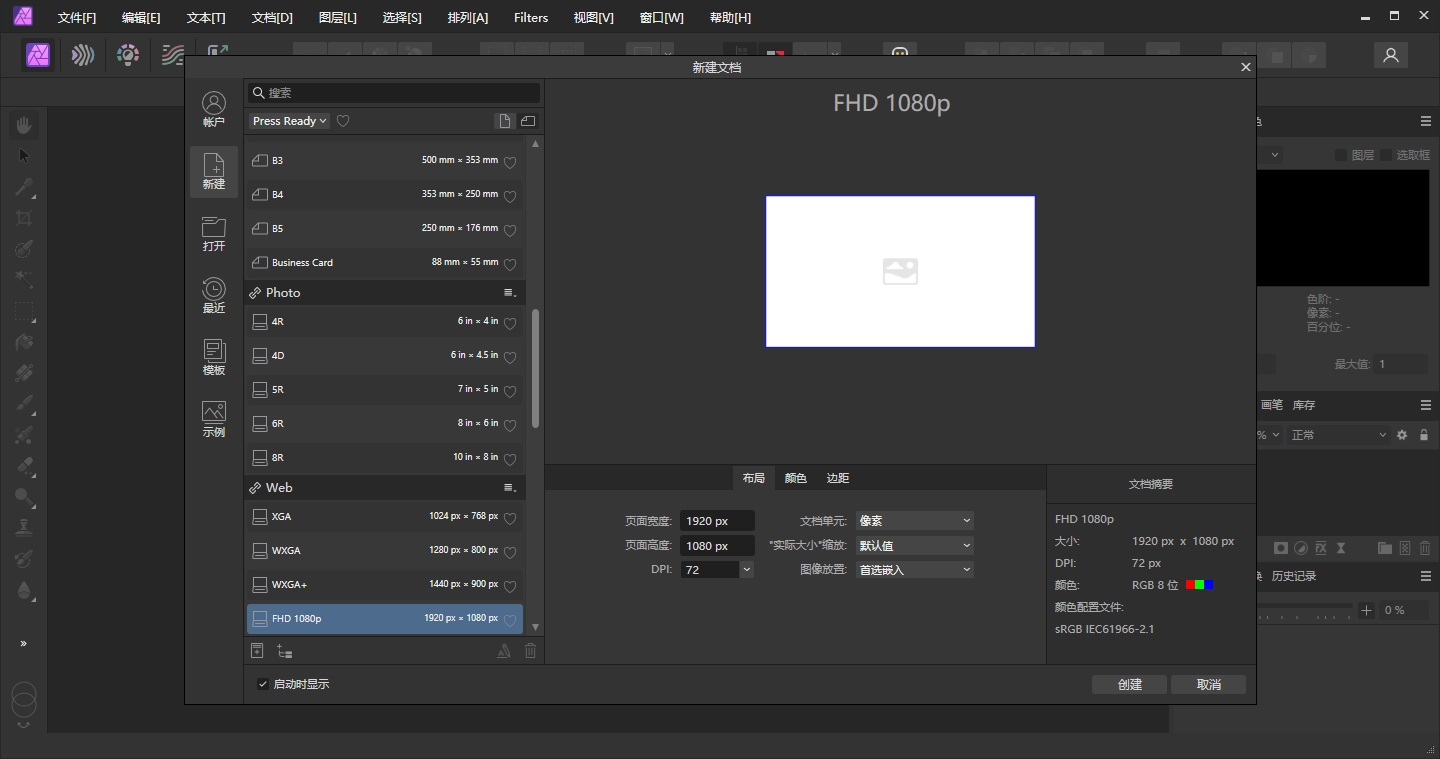This screenshot has height=759, width=1440.
Task: Switch to Liquify Persona icon
Action: [83, 55]
